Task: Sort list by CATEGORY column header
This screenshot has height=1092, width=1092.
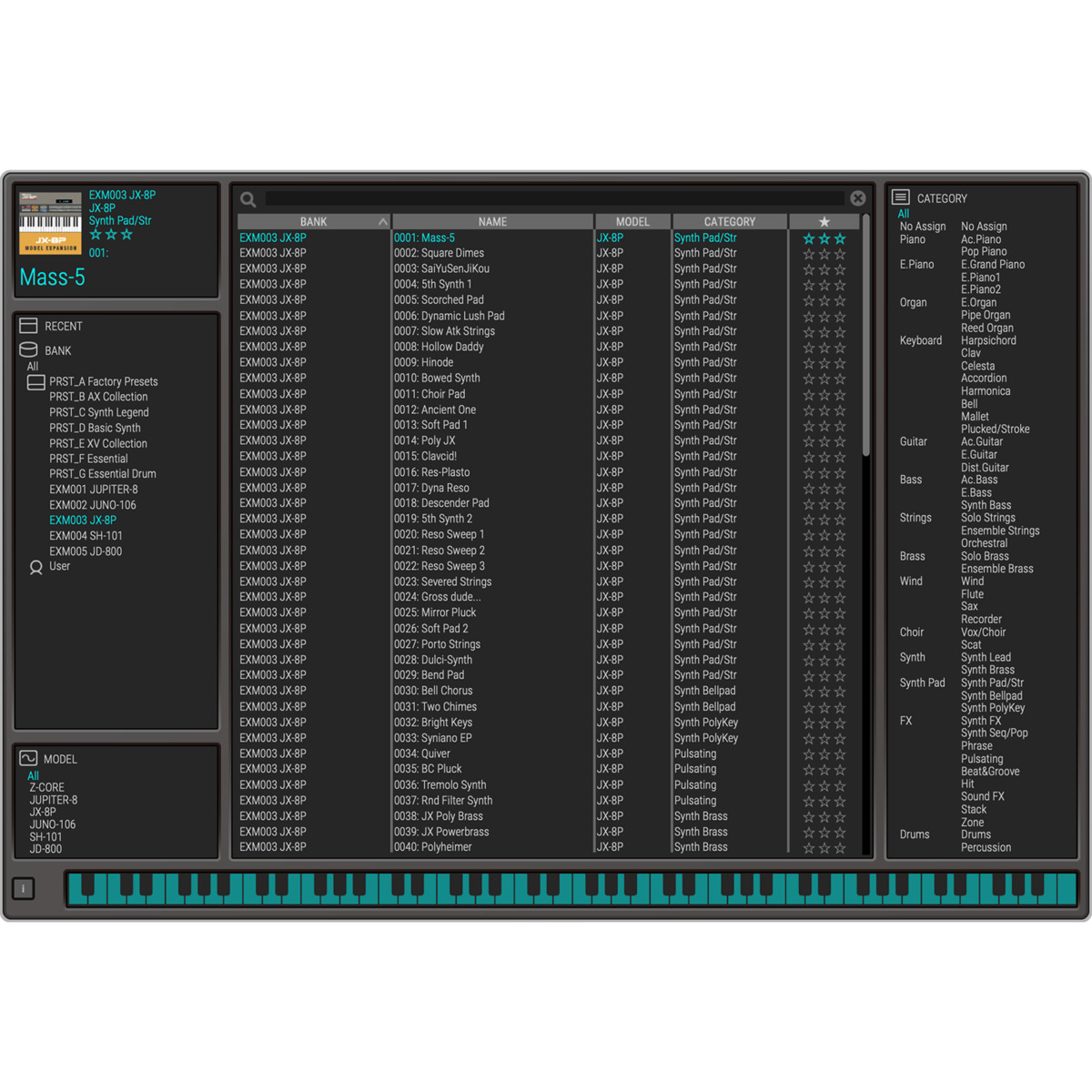Action: (730, 221)
